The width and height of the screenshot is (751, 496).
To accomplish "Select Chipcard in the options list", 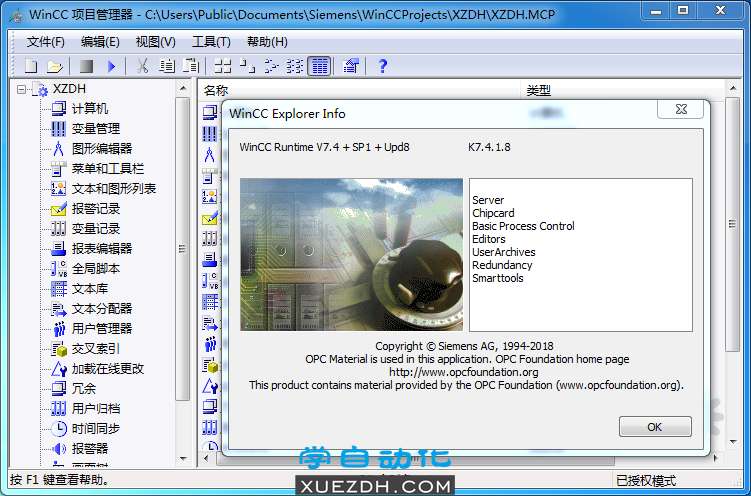I will click(493, 213).
